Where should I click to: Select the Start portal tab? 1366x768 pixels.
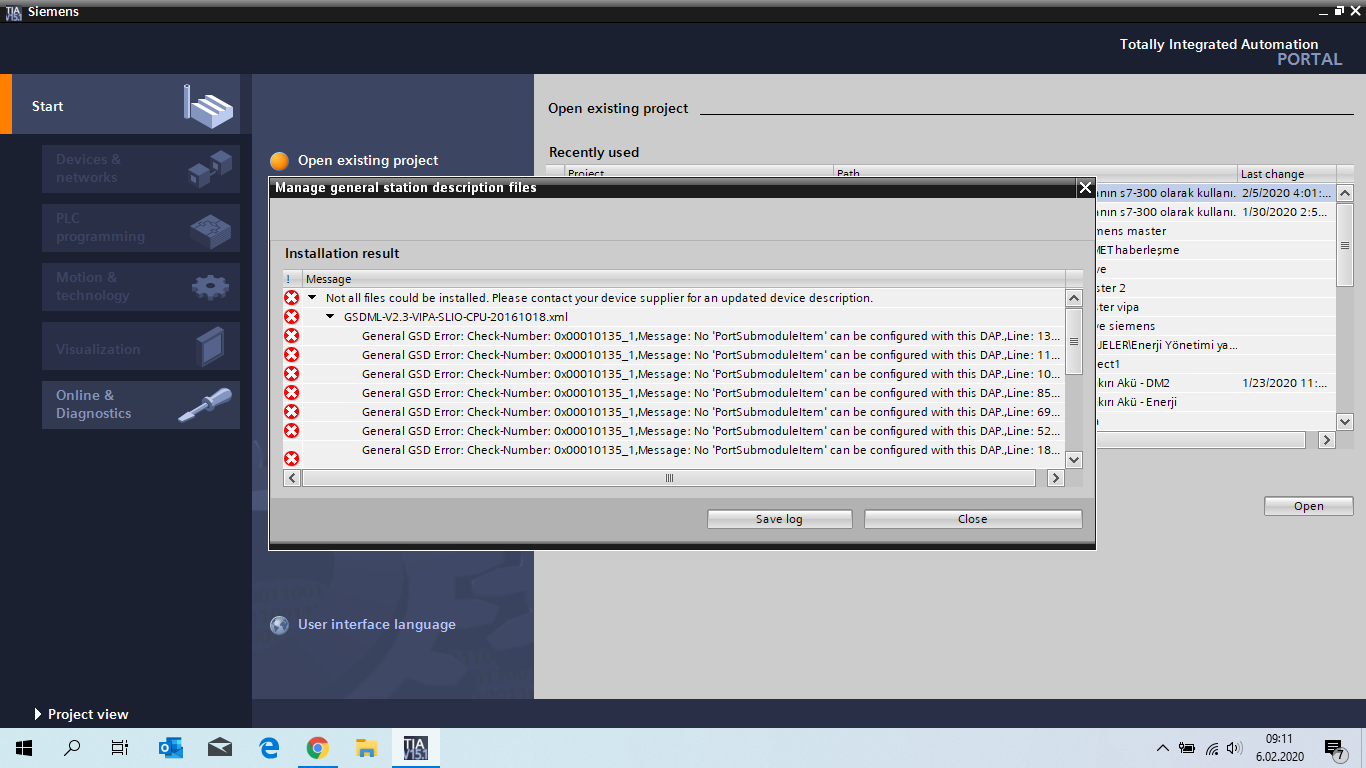(x=126, y=106)
